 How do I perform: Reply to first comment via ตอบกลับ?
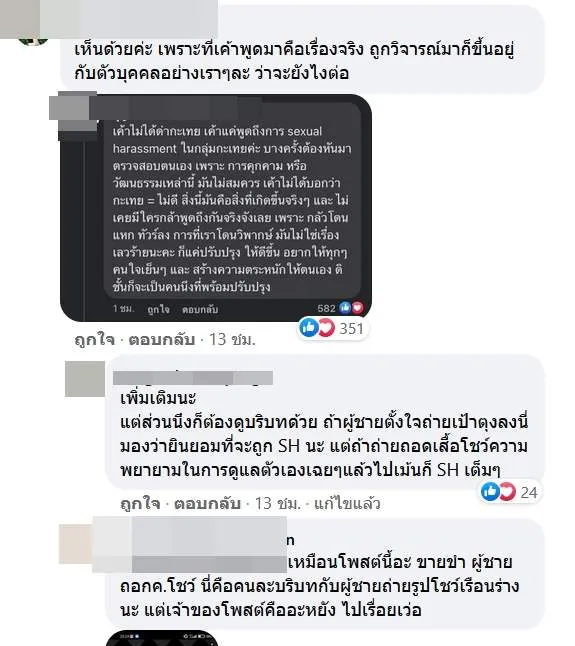coord(161,340)
